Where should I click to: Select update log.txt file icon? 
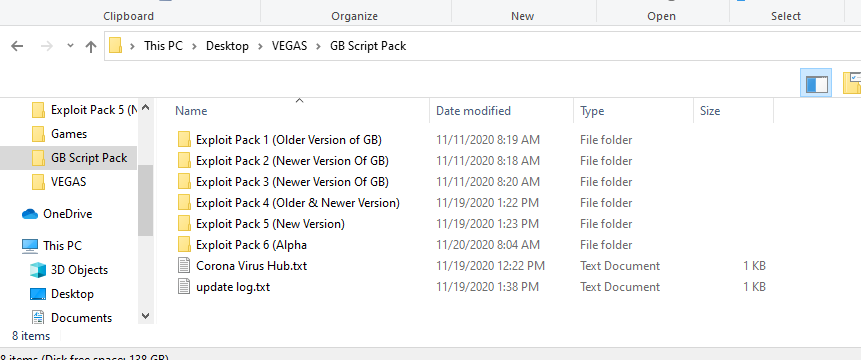tap(184, 286)
